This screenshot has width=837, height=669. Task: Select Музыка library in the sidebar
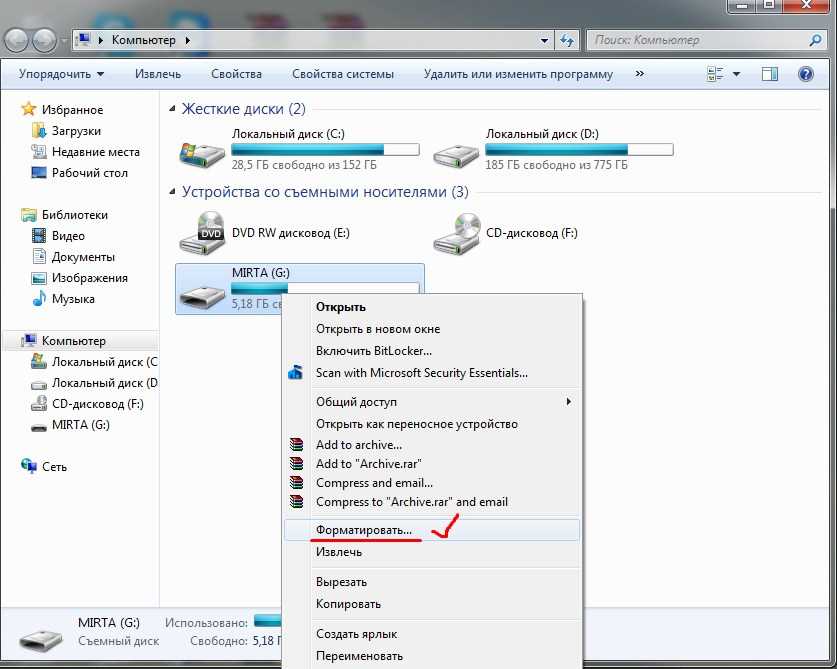pos(73,299)
